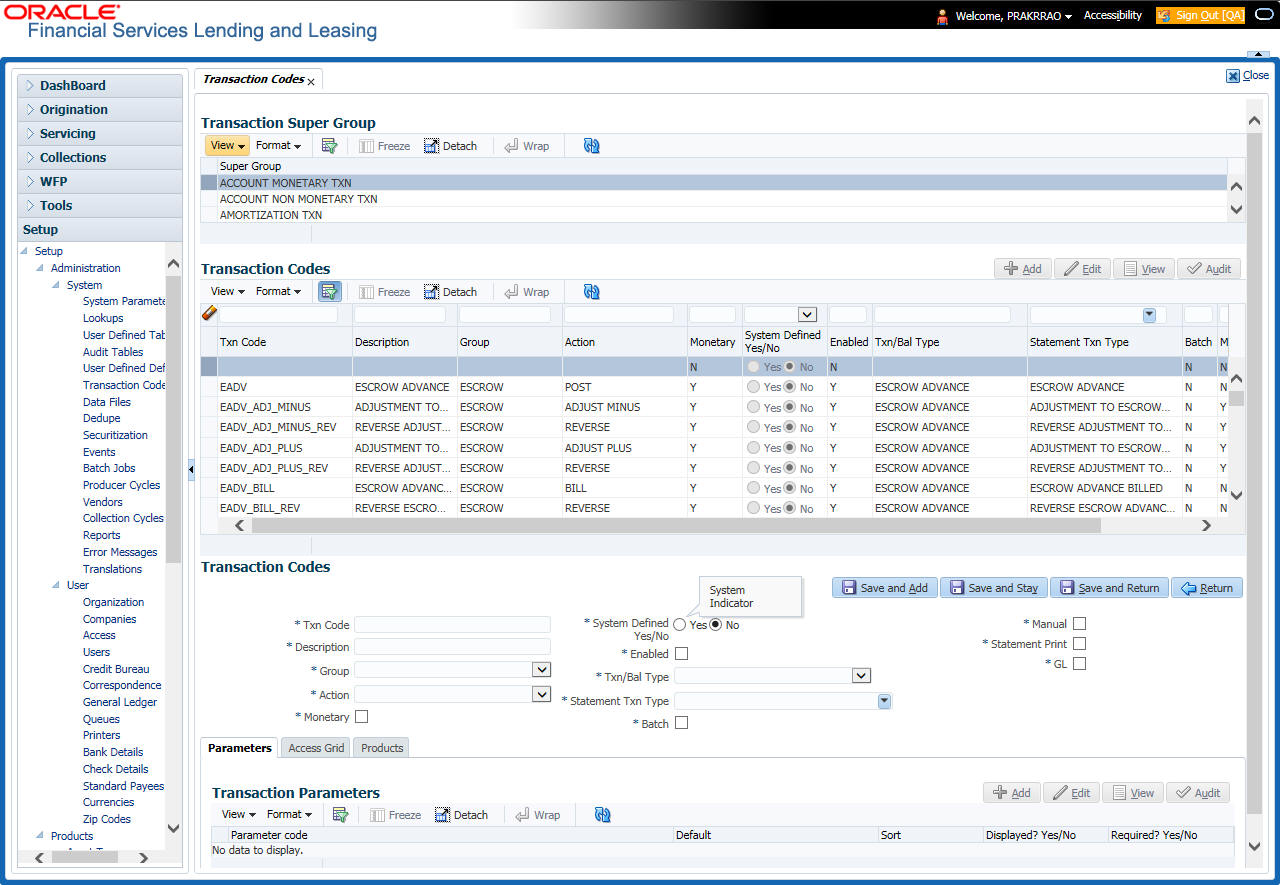Click the Save and Return button
Image resolution: width=1280 pixels, height=885 pixels.
point(1109,587)
